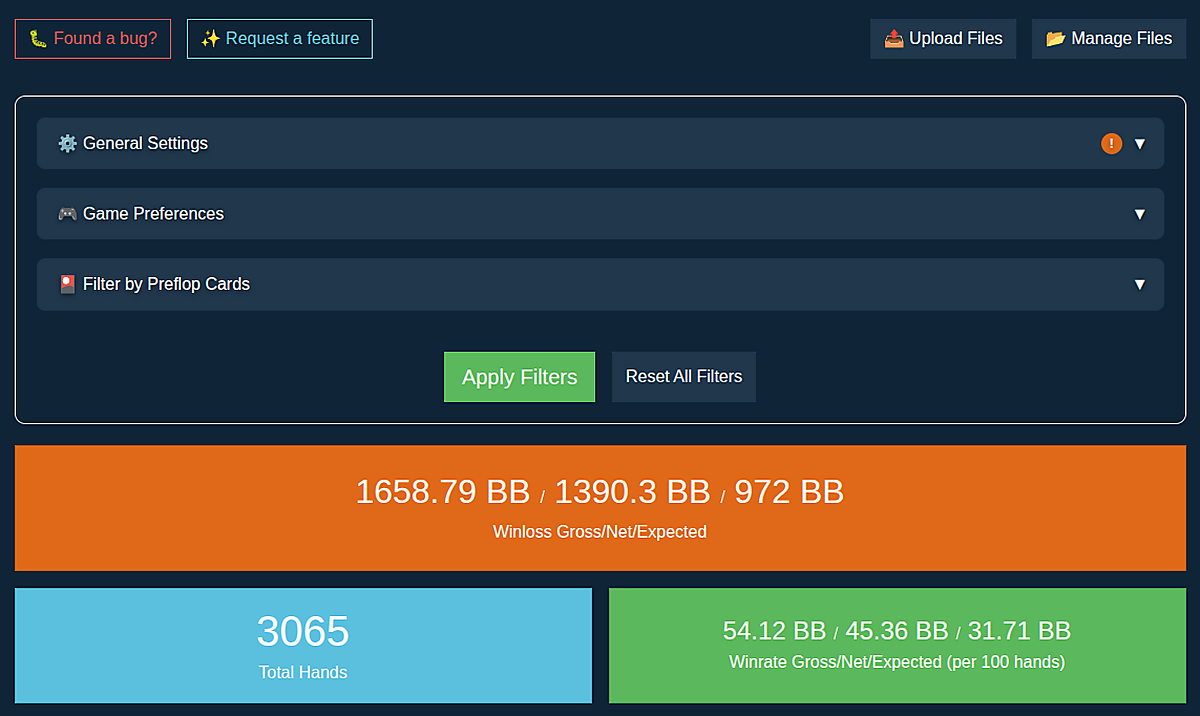1200x716 pixels.
Task: Click the playing card icon
Action: coord(67,284)
